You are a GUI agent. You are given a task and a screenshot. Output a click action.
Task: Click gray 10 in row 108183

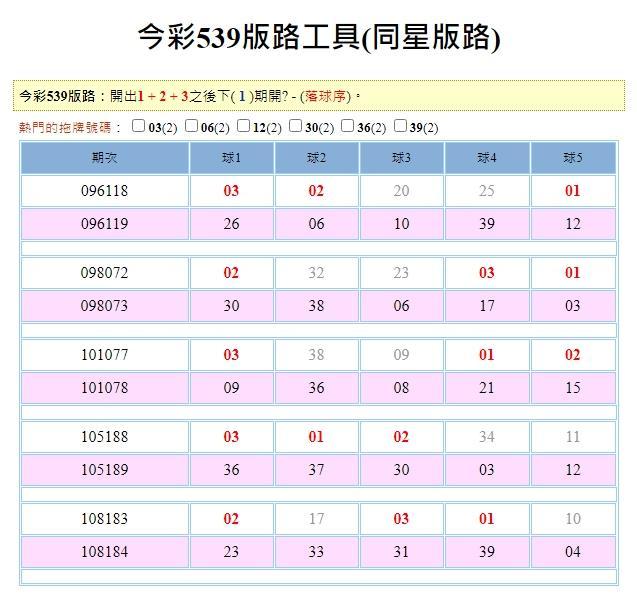[573, 519]
